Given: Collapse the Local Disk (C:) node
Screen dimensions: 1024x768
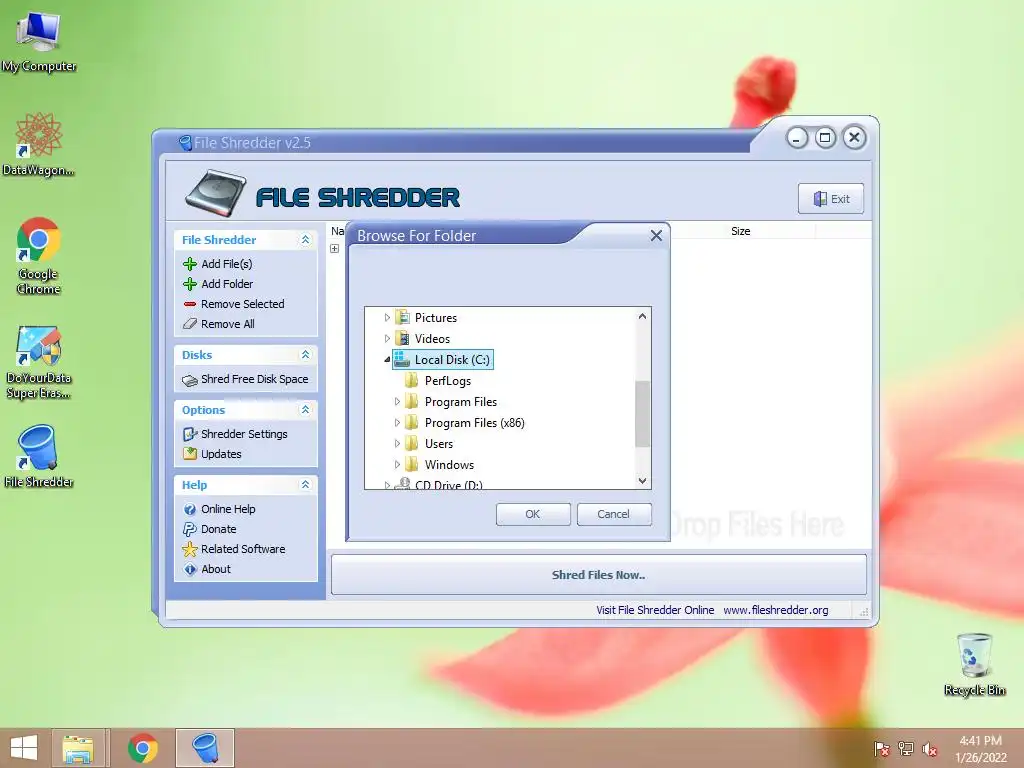Looking at the screenshot, I should pos(387,360).
